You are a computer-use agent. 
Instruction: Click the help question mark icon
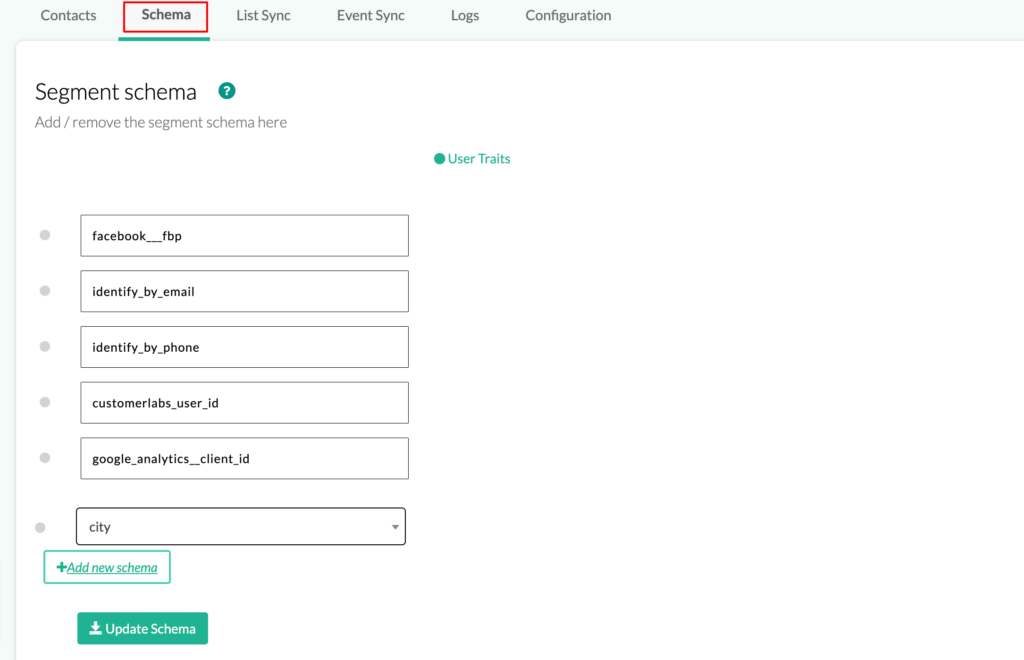pos(227,91)
